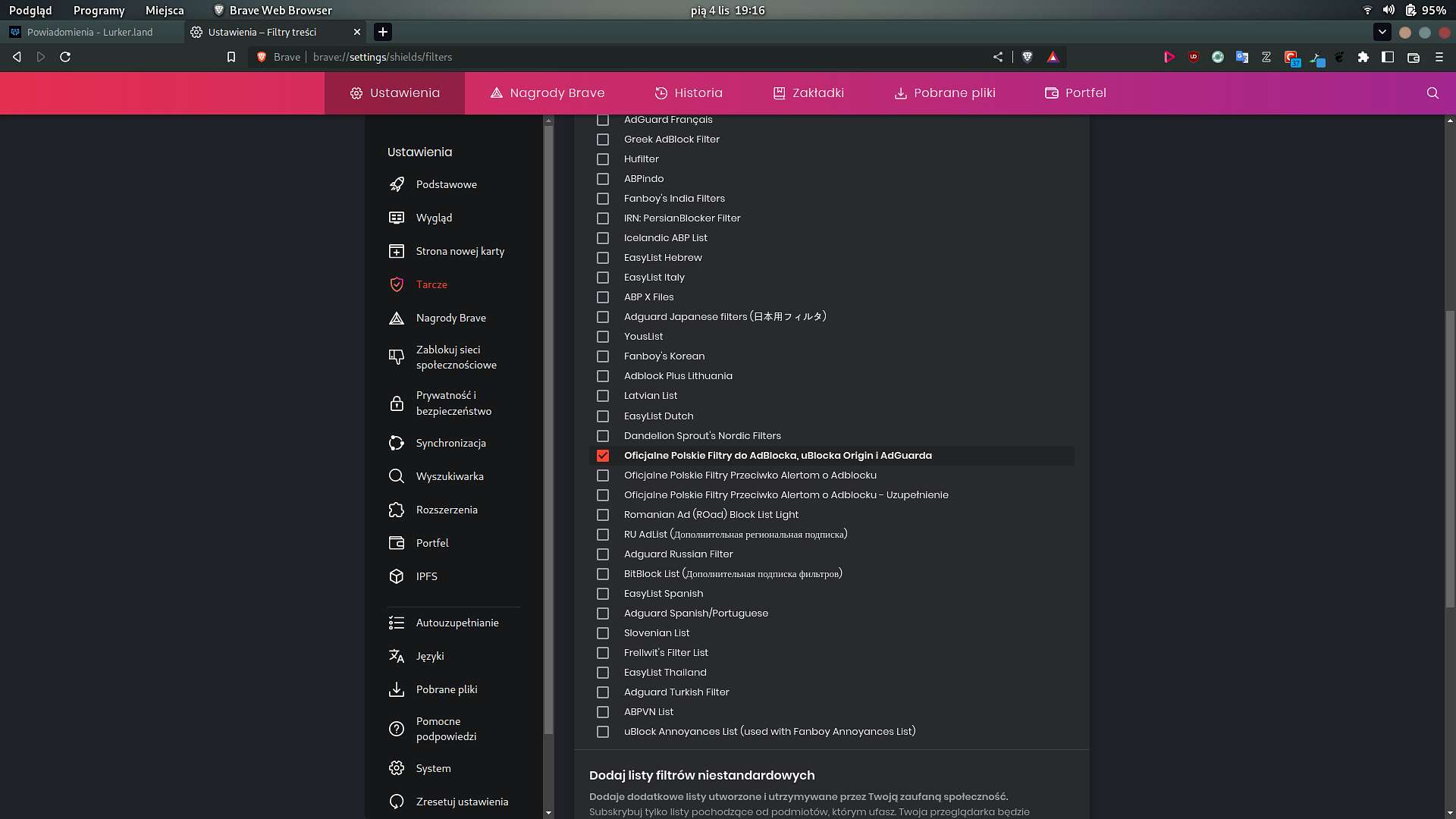Click the share icon in address bar
The width and height of the screenshot is (1456, 819).
(998, 57)
